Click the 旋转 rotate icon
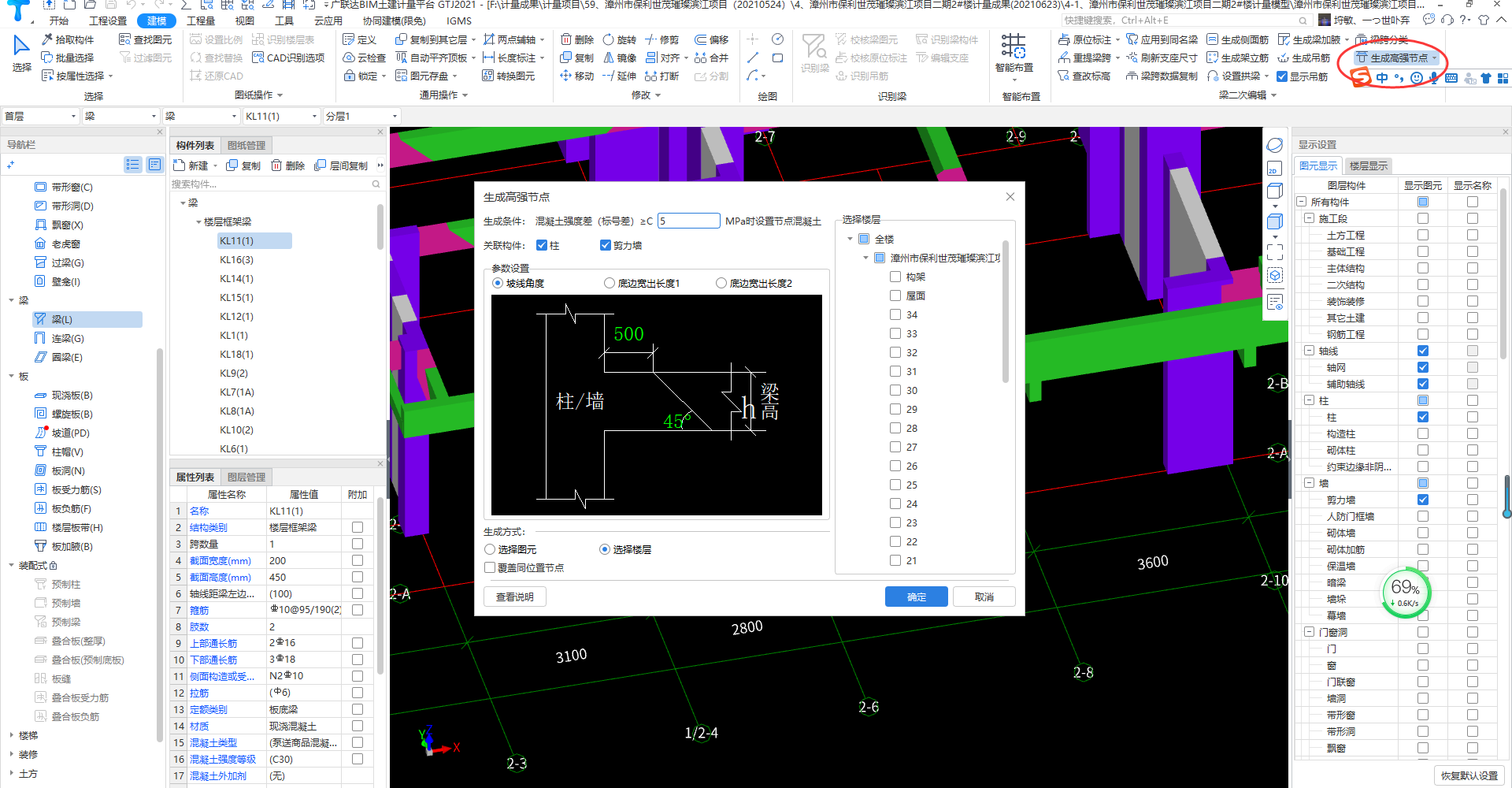The width and height of the screenshot is (1512, 788). pos(609,39)
